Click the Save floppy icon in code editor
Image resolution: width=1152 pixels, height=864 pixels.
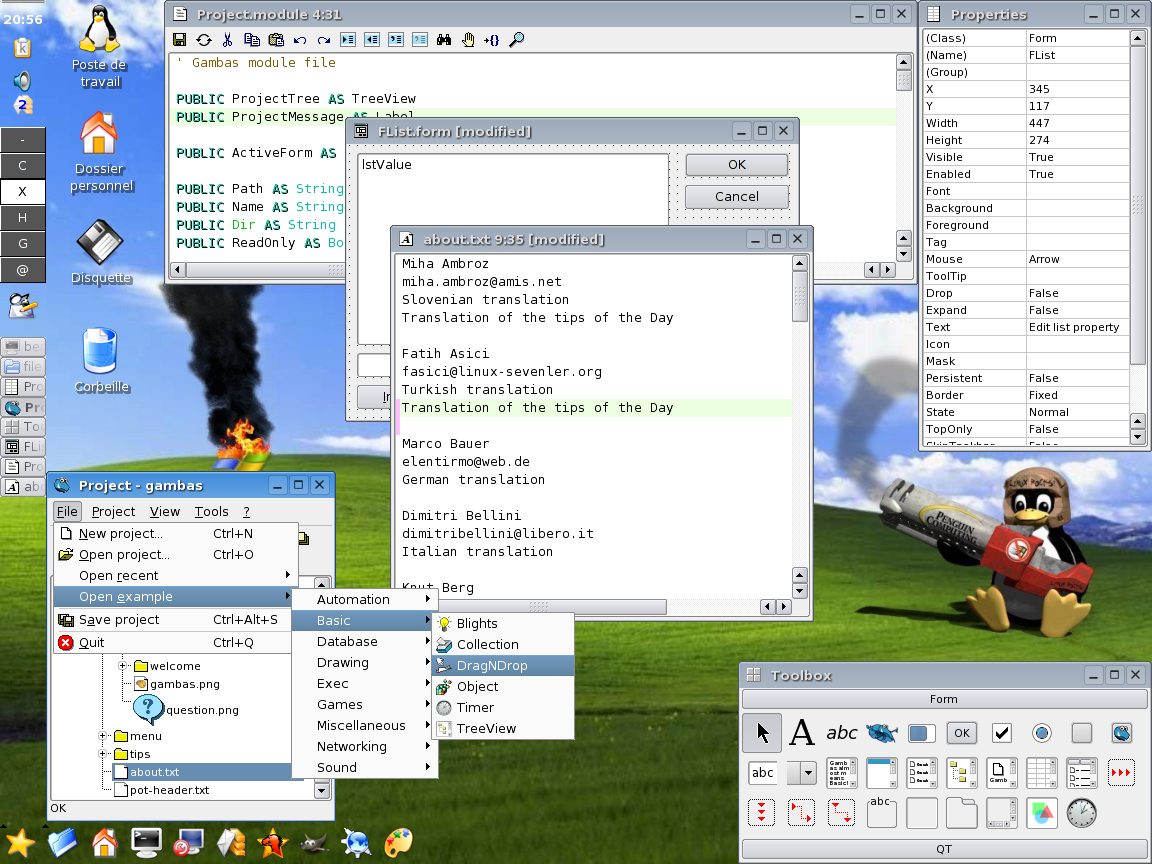click(179, 40)
